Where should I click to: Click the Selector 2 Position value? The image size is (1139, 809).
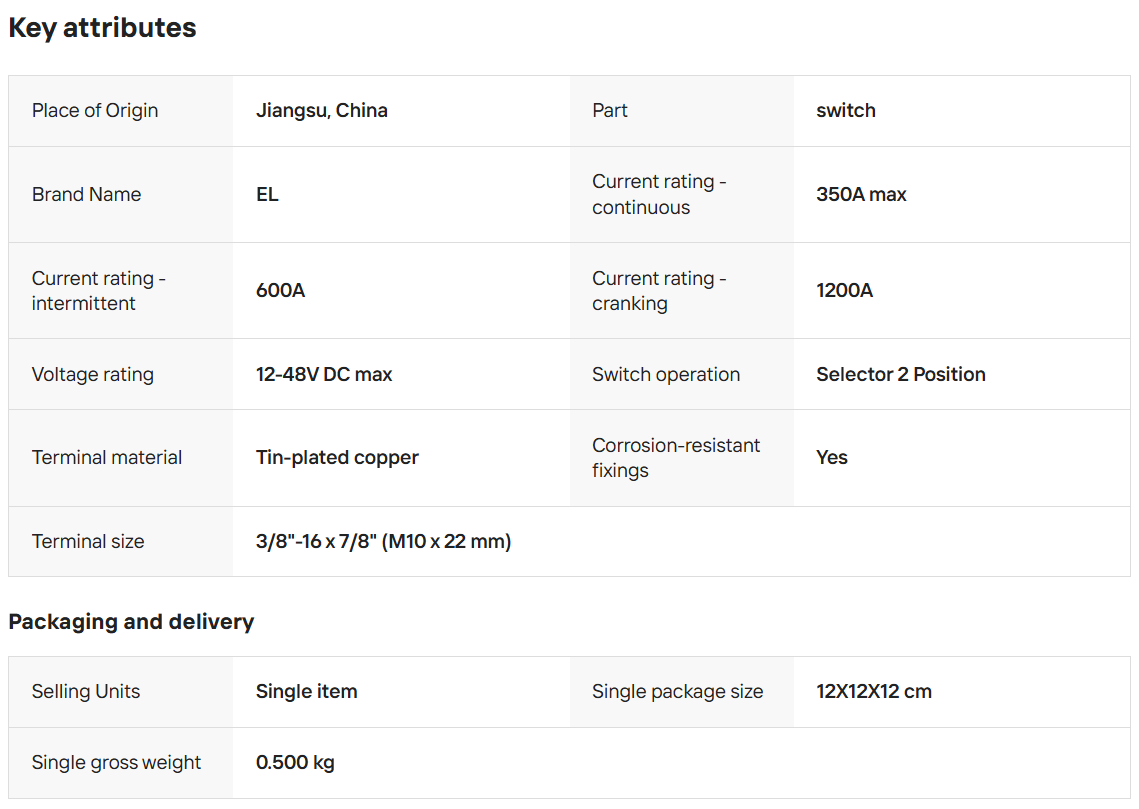coord(900,375)
